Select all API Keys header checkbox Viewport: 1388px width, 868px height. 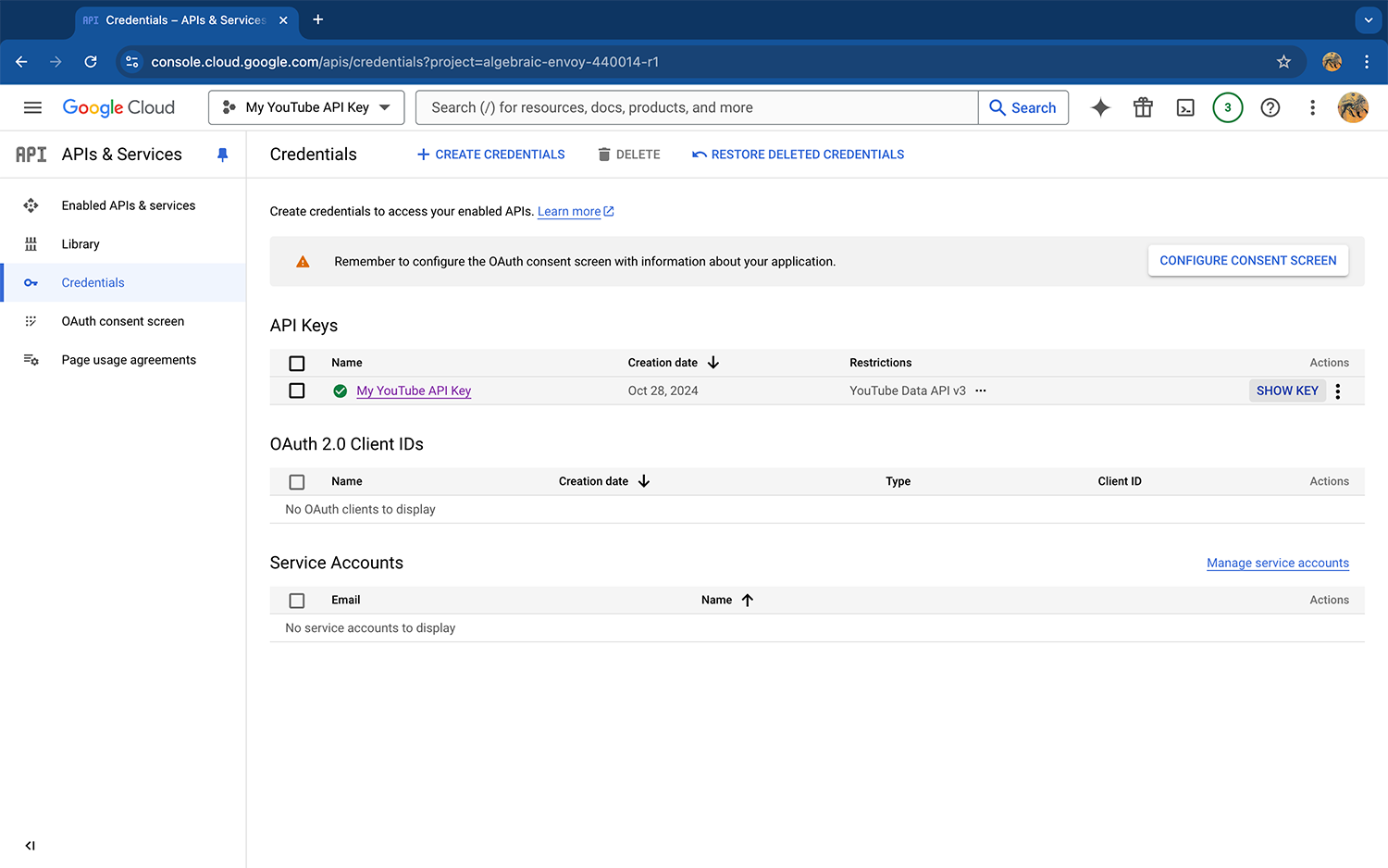297,363
